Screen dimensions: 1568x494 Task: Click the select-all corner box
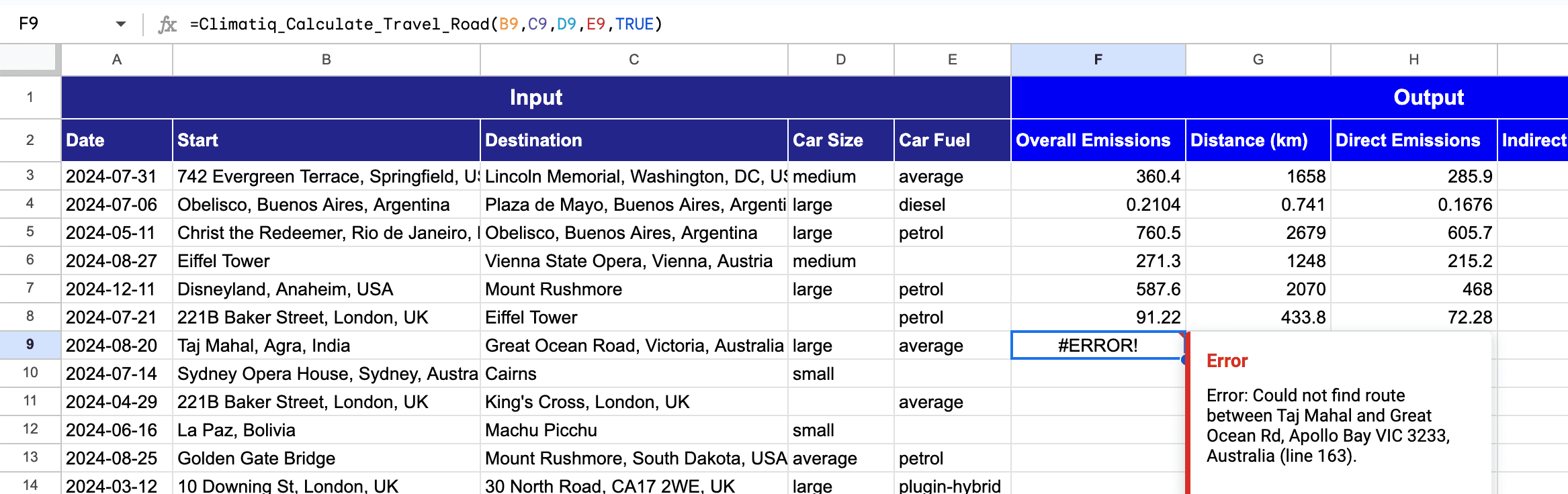point(30,59)
